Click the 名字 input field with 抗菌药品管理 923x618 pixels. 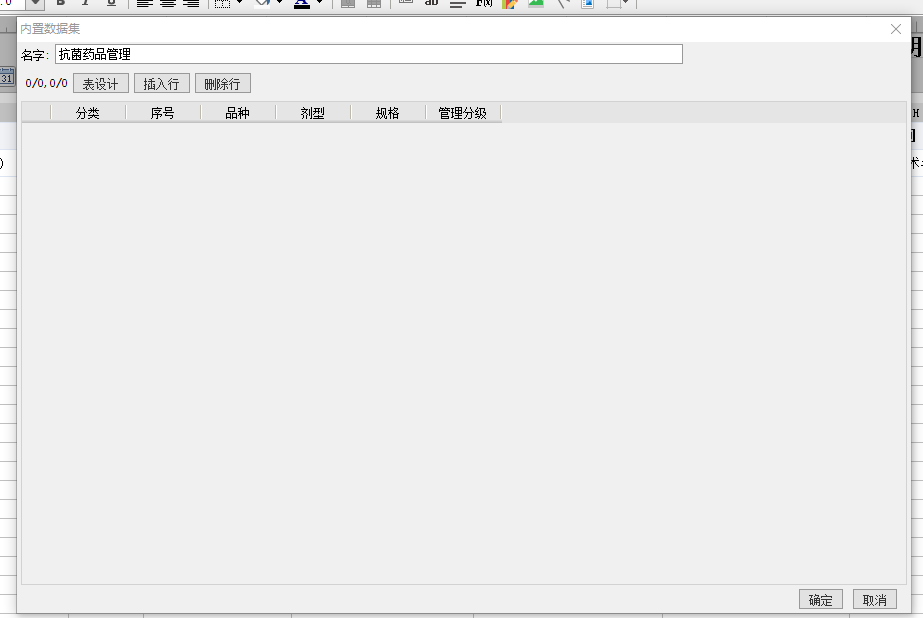(368, 54)
